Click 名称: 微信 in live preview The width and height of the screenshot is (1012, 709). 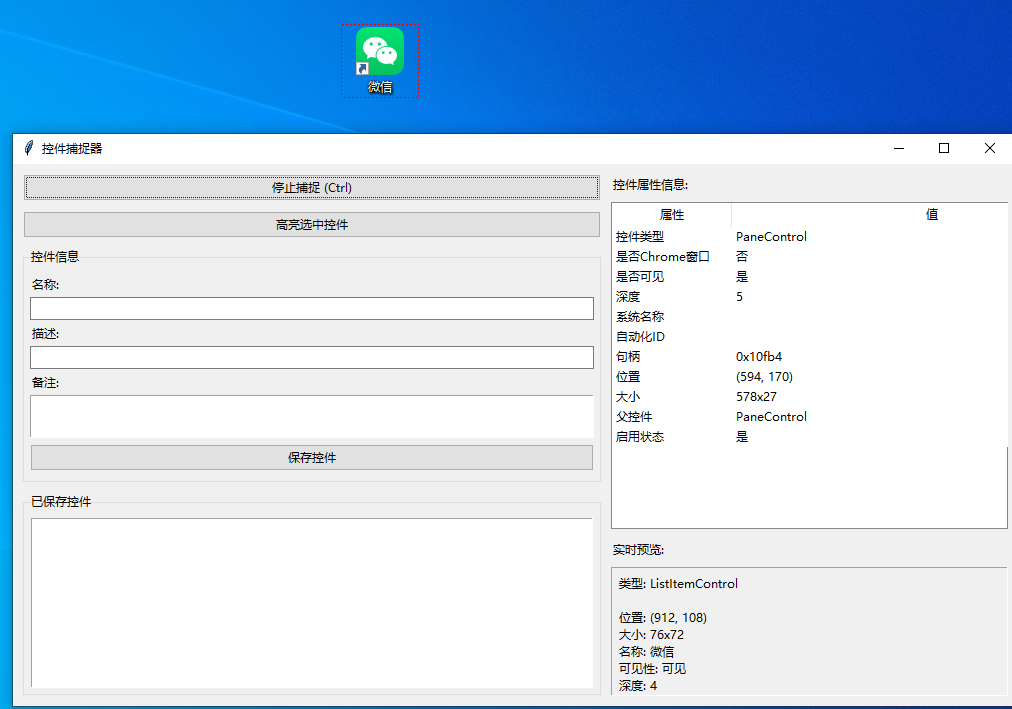(646, 652)
